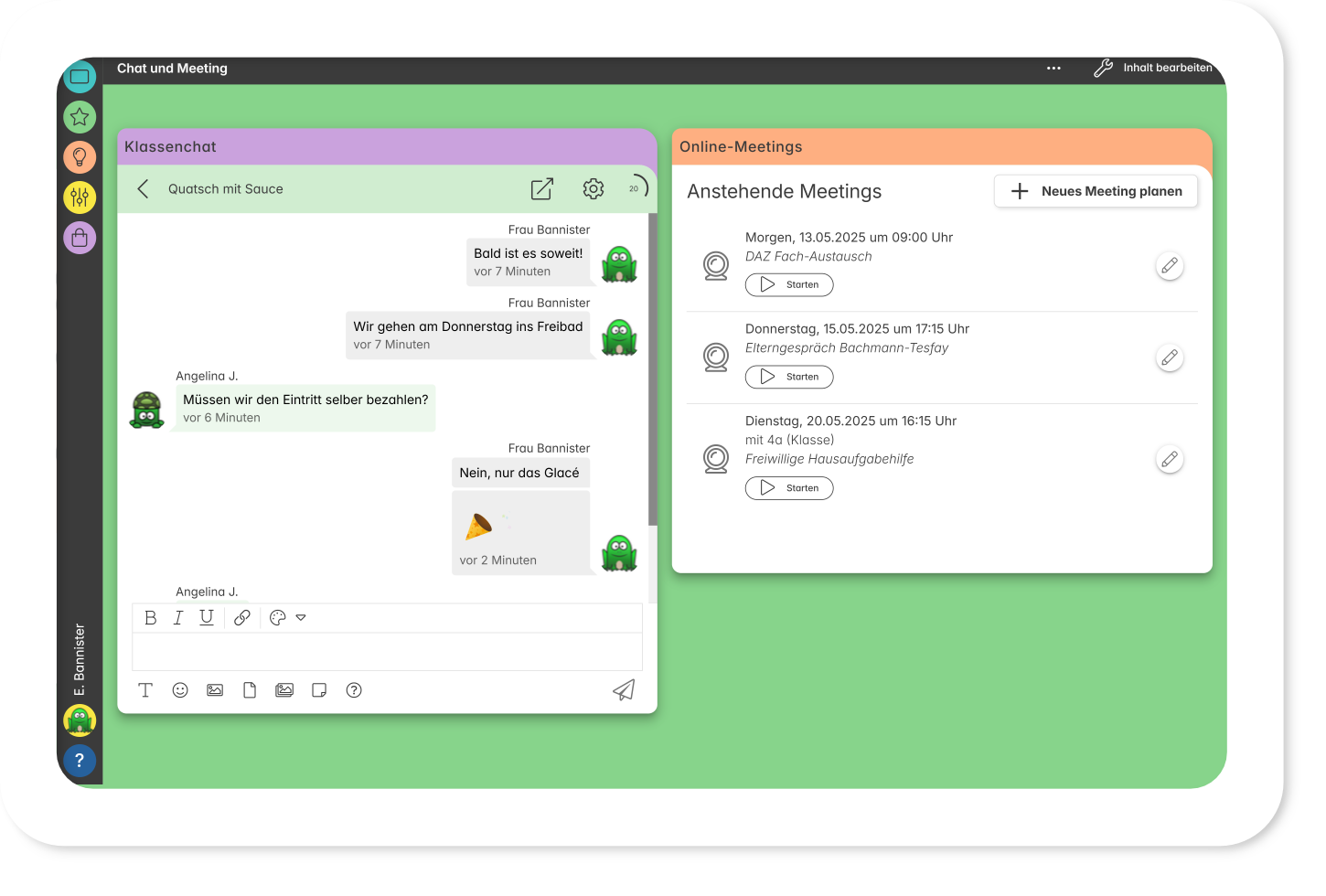Screen dimensions: 1326x896
Task: Insert image icon in chat toolbar
Action: click(x=215, y=690)
